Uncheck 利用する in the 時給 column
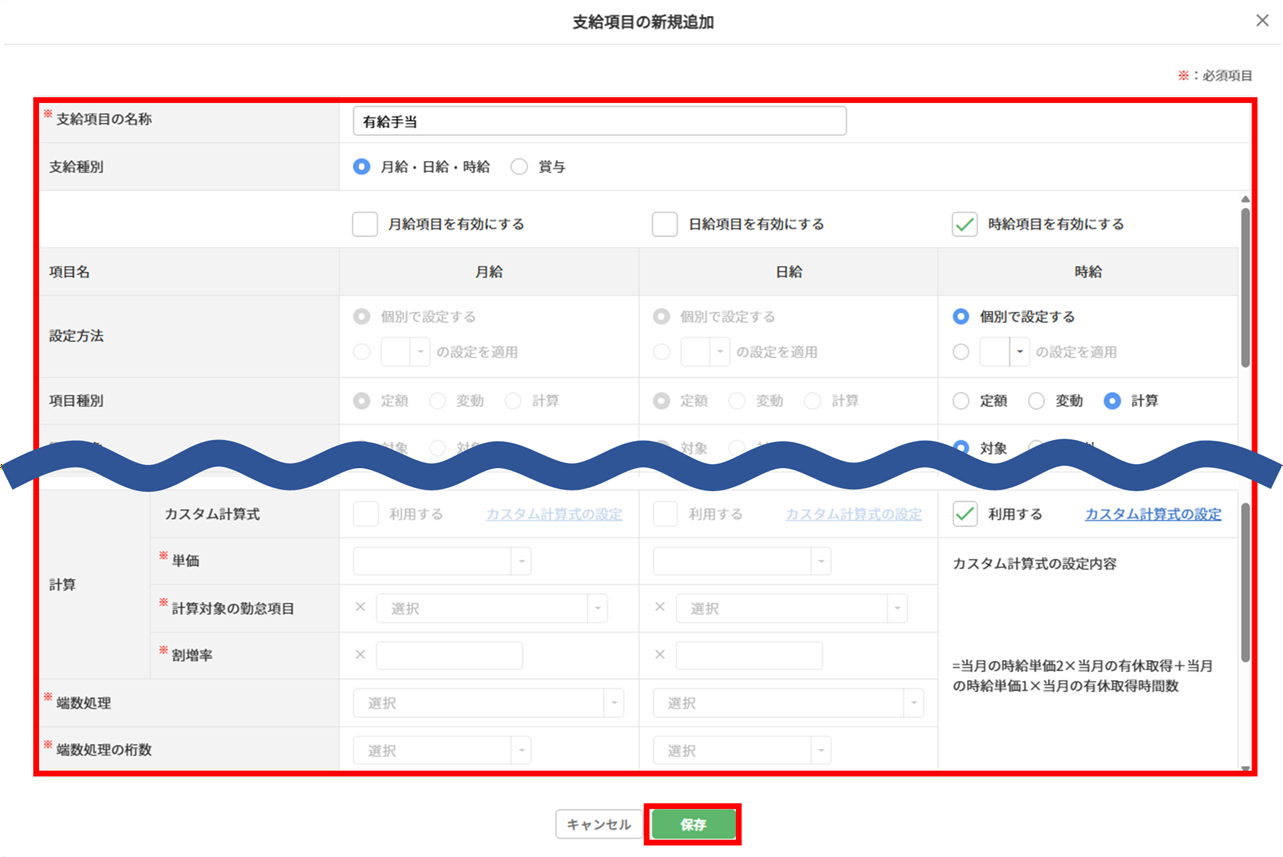This screenshot has height=857, width=1283. click(x=964, y=514)
